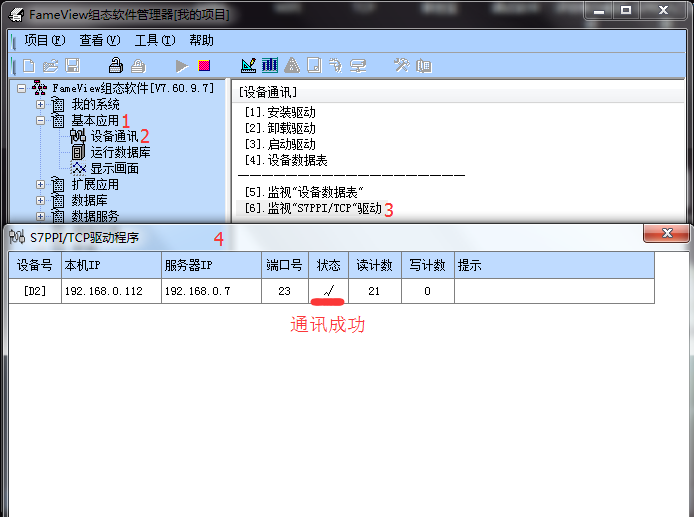Viewport: 694px width, 517px height.
Task: Click the blue bar chart toolbar icon
Action: tap(270, 66)
